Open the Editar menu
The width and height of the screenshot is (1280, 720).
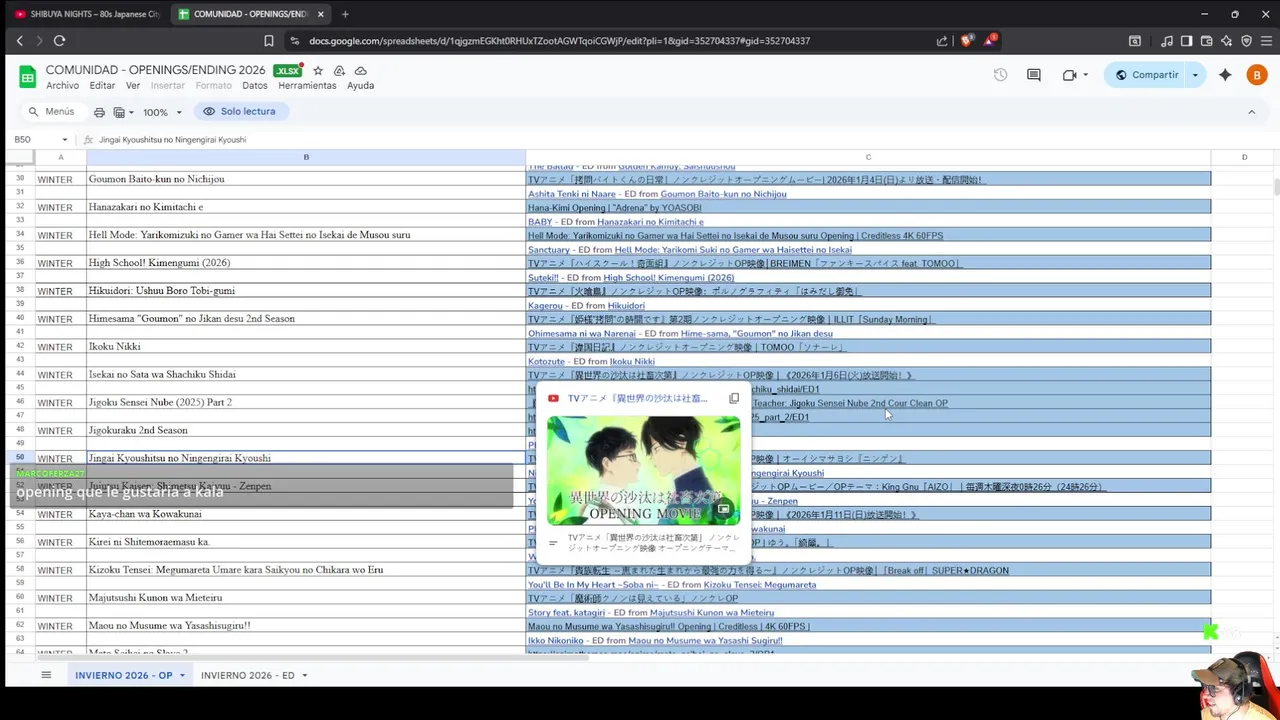click(x=102, y=86)
